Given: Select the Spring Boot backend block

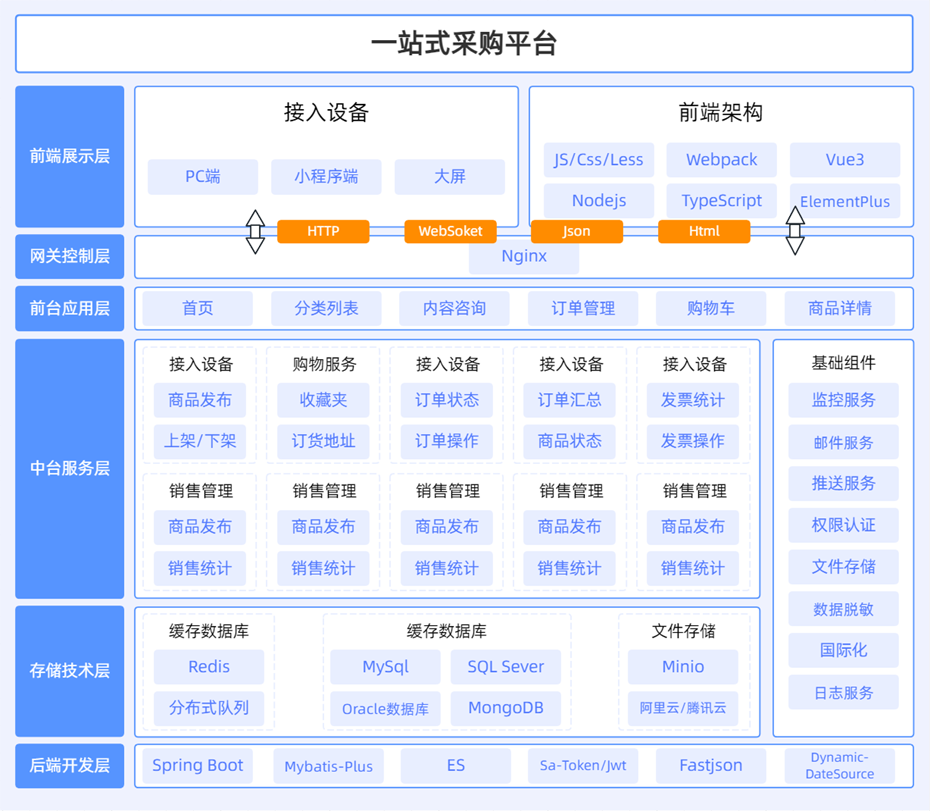Looking at the screenshot, I should click(x=197, y=765).
